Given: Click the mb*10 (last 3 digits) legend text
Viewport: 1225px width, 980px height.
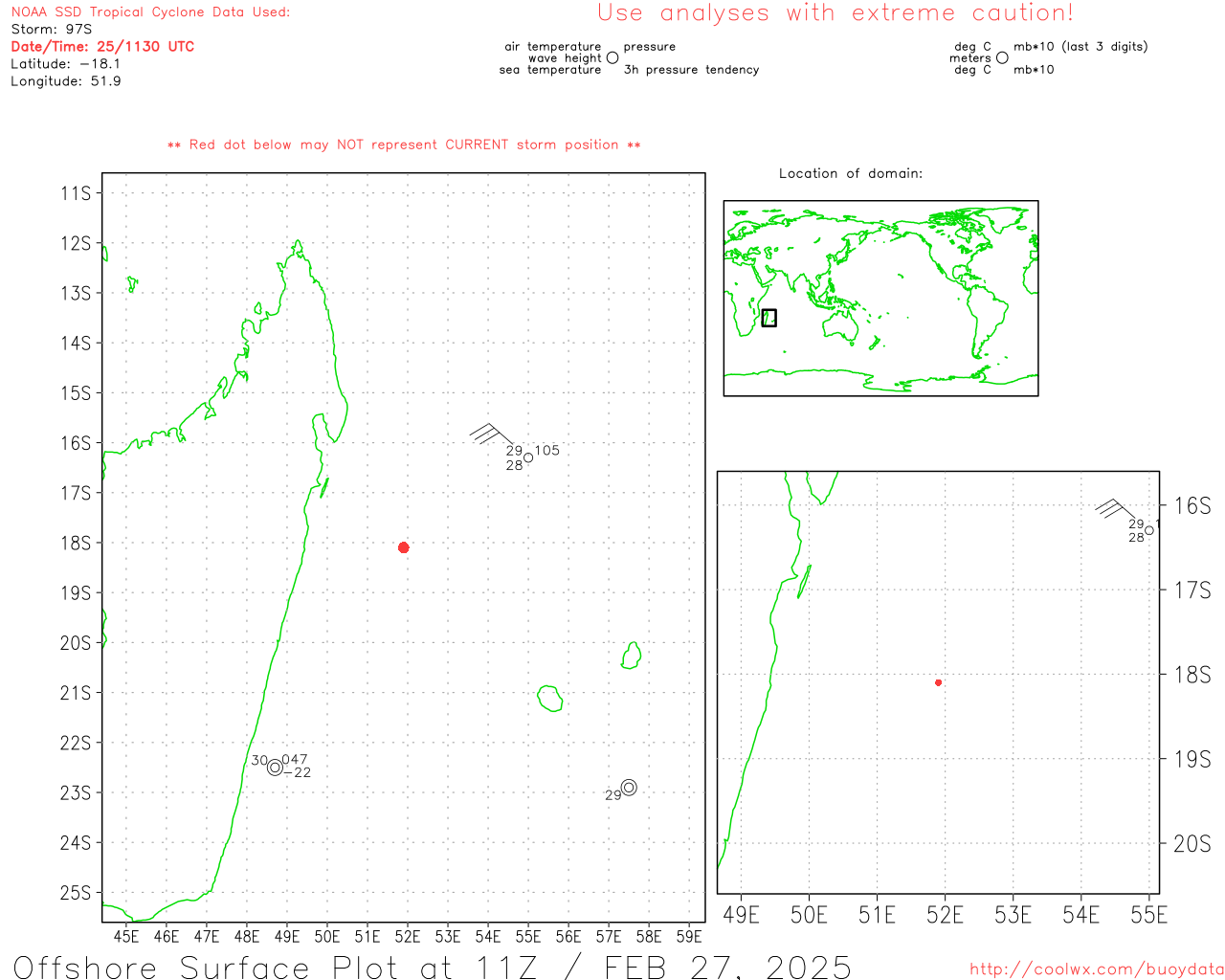Looking at the screenshot, I should pos(1080,46).
